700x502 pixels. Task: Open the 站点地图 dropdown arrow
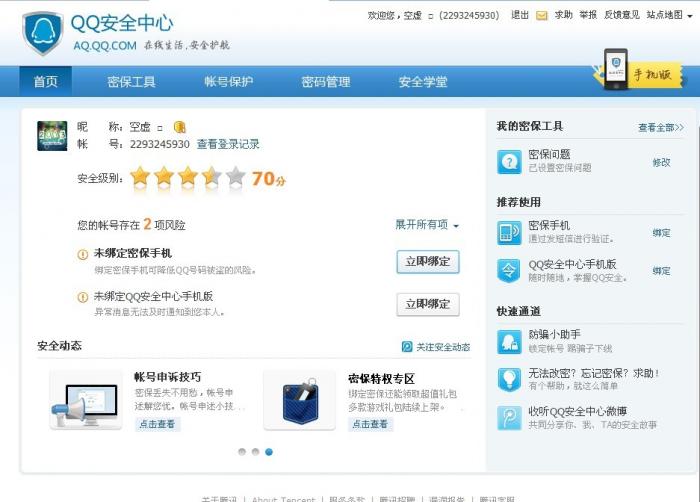(690, 16)
